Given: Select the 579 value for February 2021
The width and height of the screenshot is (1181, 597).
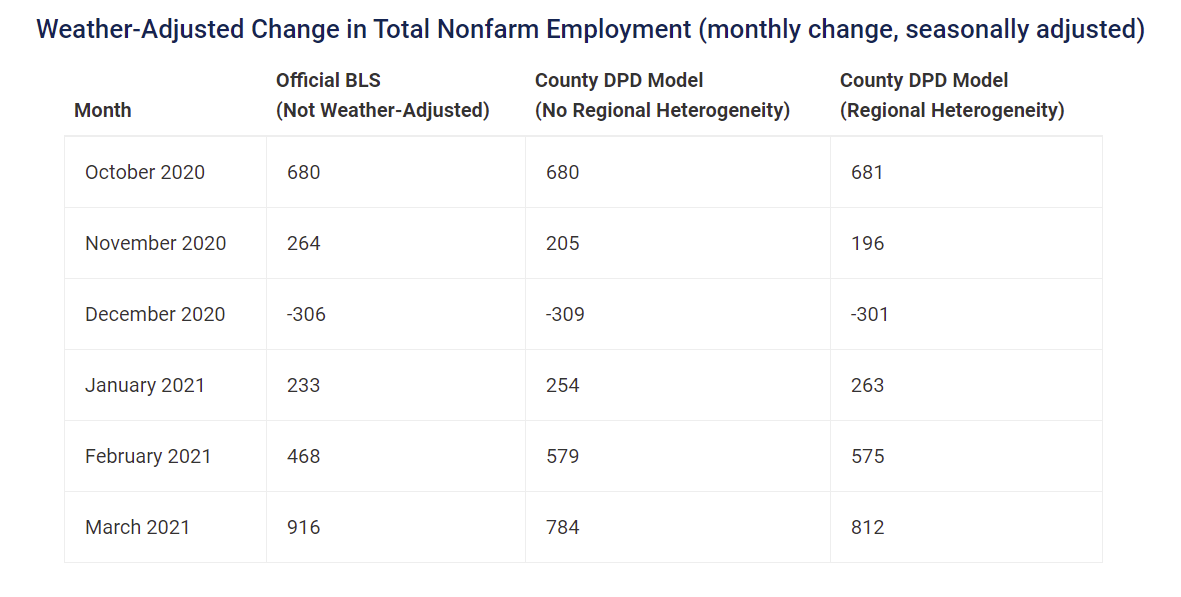Looking at the screenshot, I should click(x=563, y=456).
